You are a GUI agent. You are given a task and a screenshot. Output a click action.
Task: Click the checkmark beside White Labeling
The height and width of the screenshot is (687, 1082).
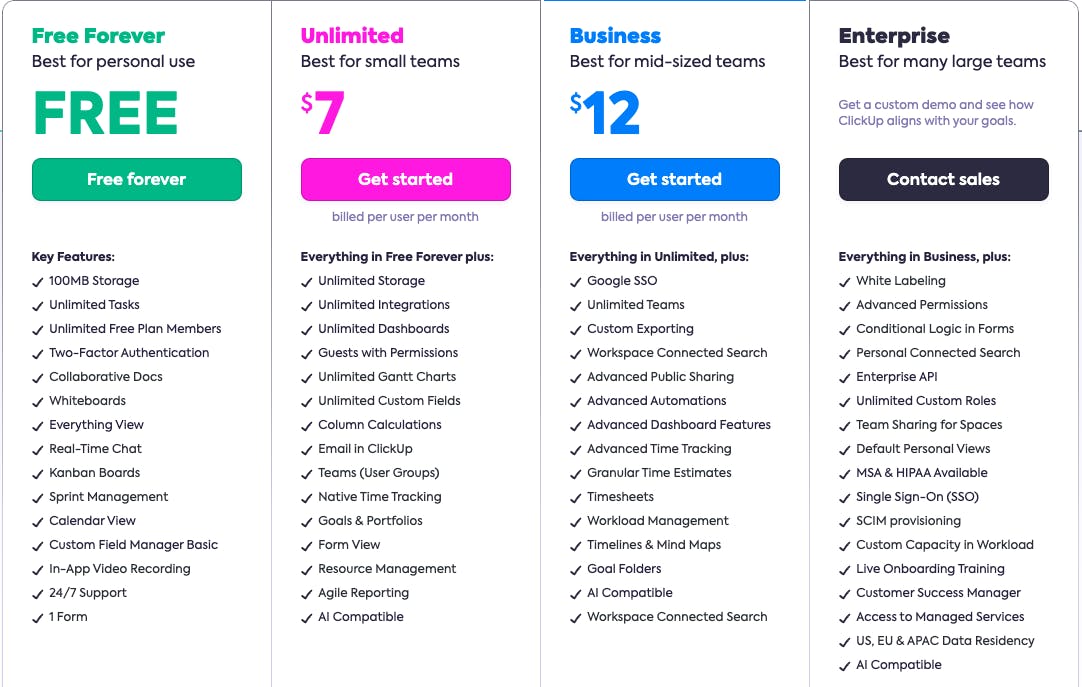pyautogui.click(x=845, y=281)
